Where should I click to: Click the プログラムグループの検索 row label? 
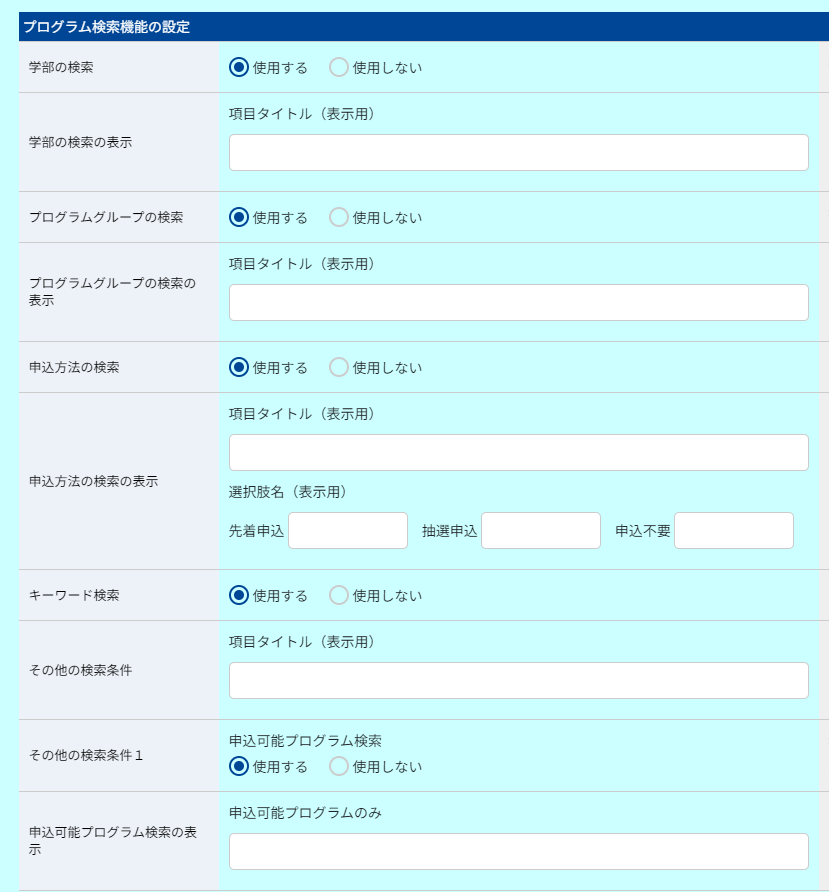[x=106, y=217]
